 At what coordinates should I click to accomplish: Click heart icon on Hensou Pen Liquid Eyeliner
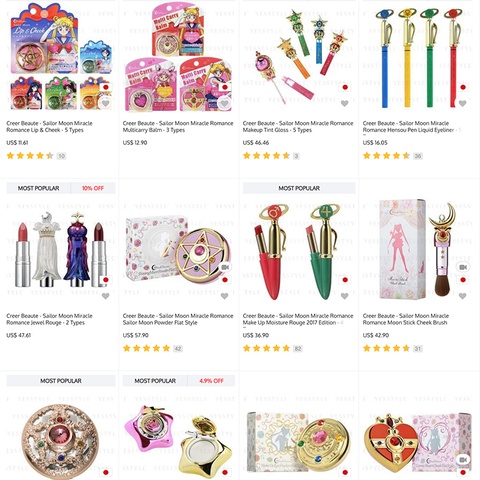click(x=462, y=103)
